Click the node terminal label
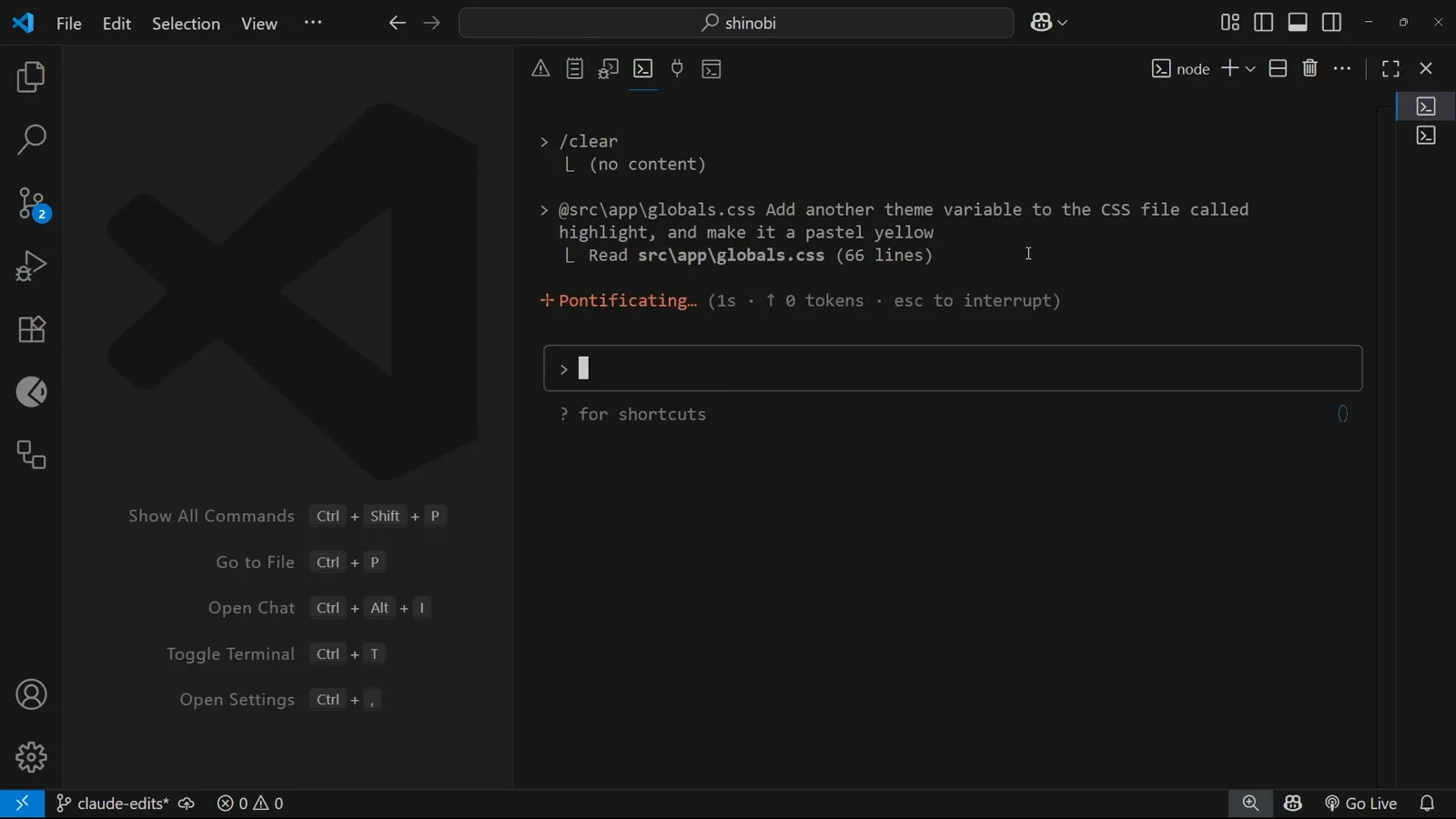Image resolution: width=1456 pixels, height=819 pixels. 1180,69
